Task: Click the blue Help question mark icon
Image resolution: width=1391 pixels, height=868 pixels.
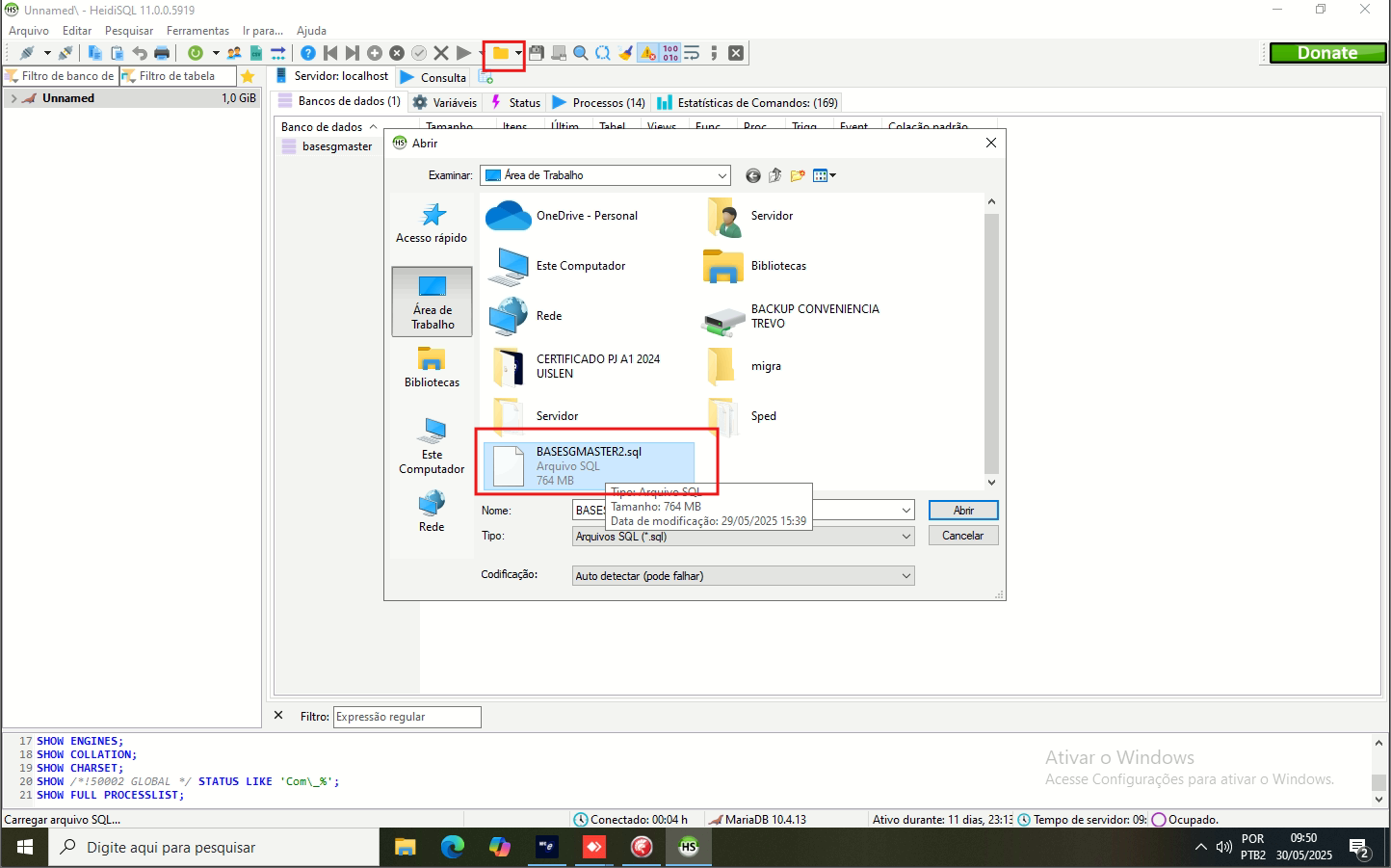Action: click(308, 54)
